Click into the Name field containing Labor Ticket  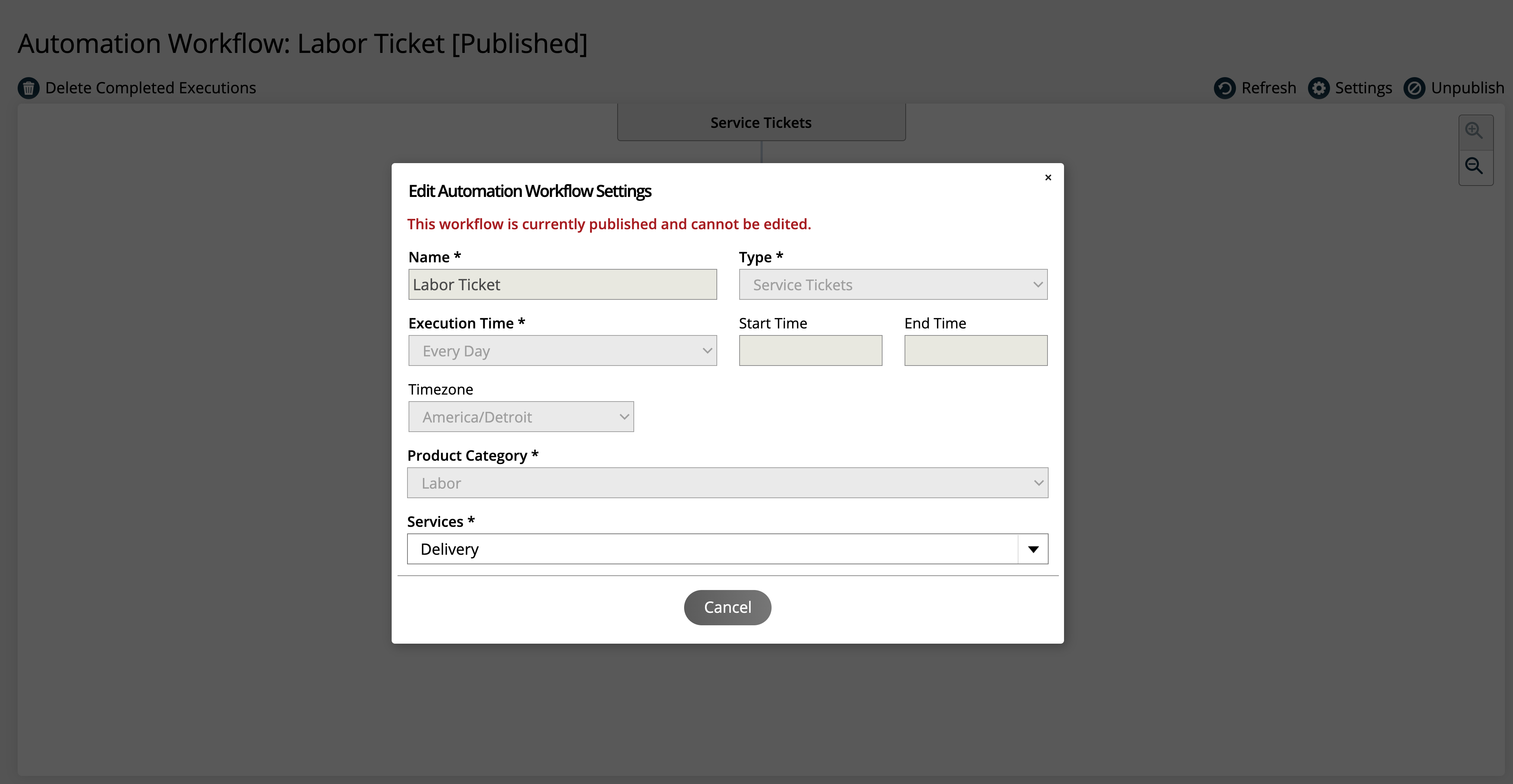coord(562,284)
